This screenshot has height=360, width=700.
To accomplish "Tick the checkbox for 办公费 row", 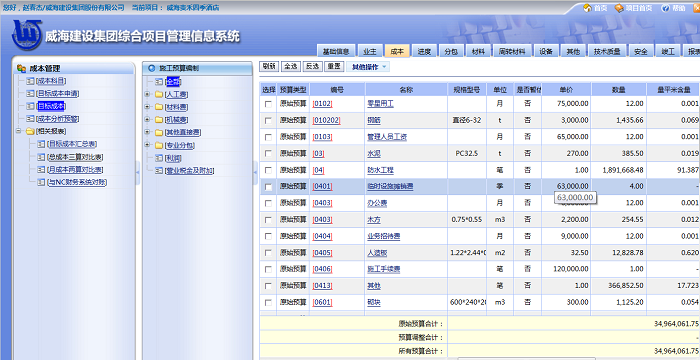I will [x=268, y=203].
